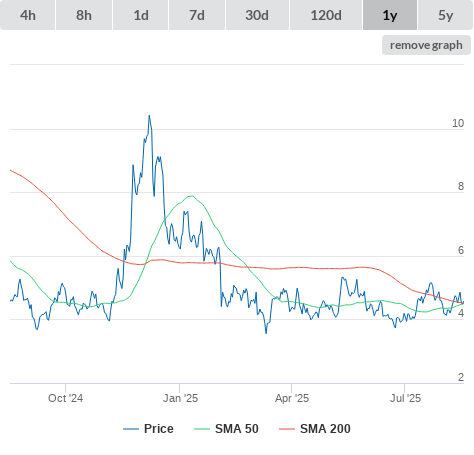Open the 5y time range view
Image resolution: width=474 pixels, height=455 pixels.
point(446,15)
